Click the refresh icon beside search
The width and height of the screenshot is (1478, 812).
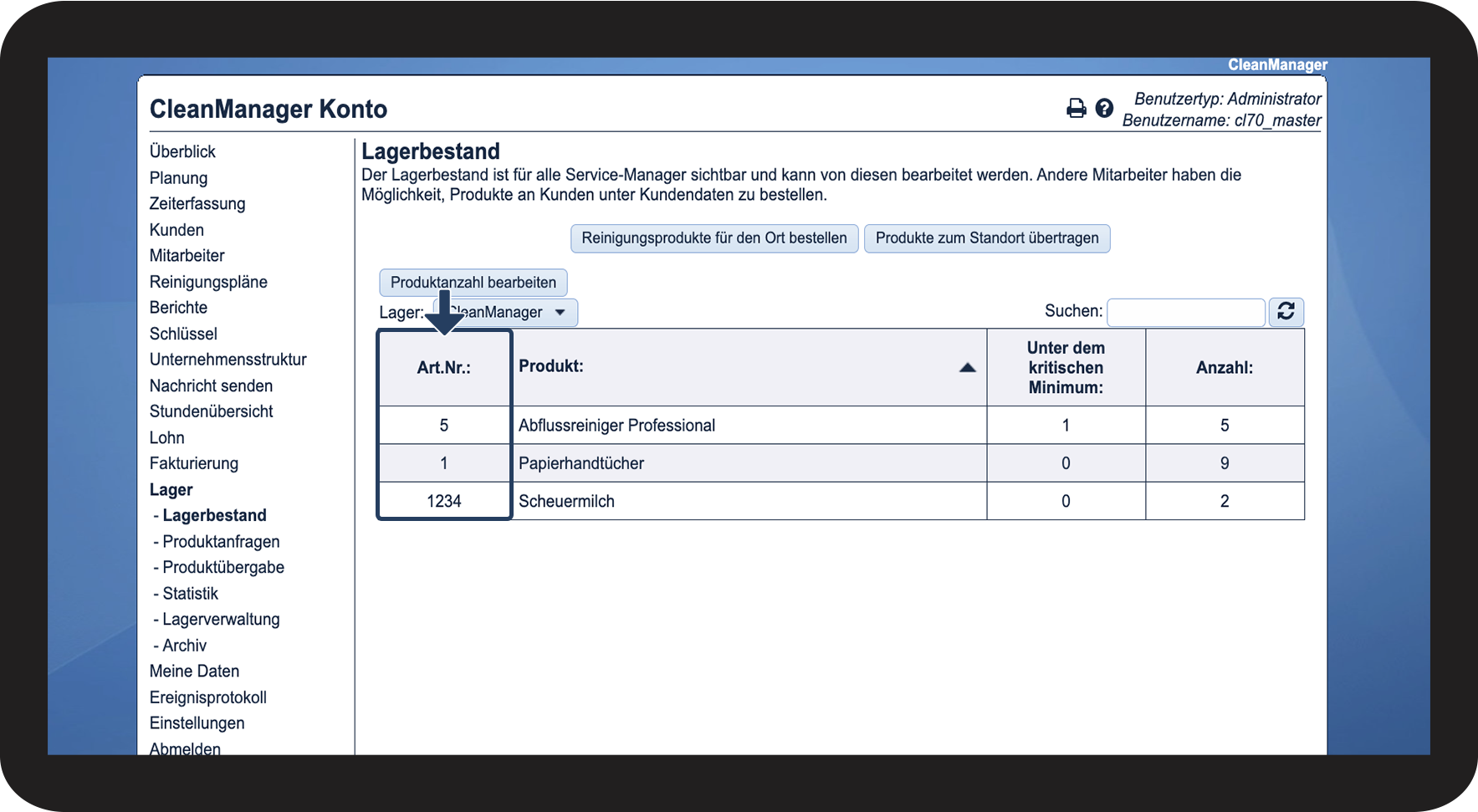tap(1286, 312)
